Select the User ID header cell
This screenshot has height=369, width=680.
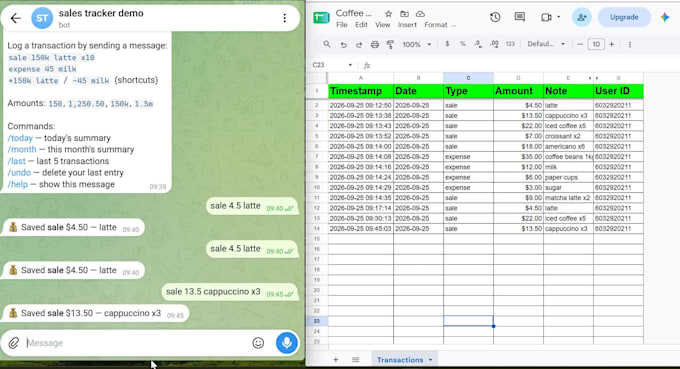coord(618,91)
